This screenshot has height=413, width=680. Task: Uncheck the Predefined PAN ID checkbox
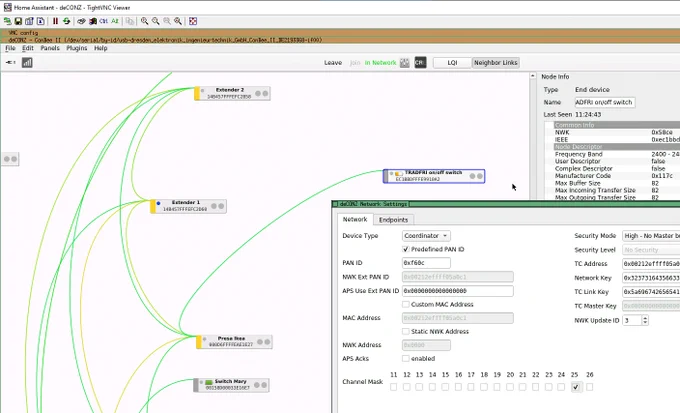click(405, 249)
